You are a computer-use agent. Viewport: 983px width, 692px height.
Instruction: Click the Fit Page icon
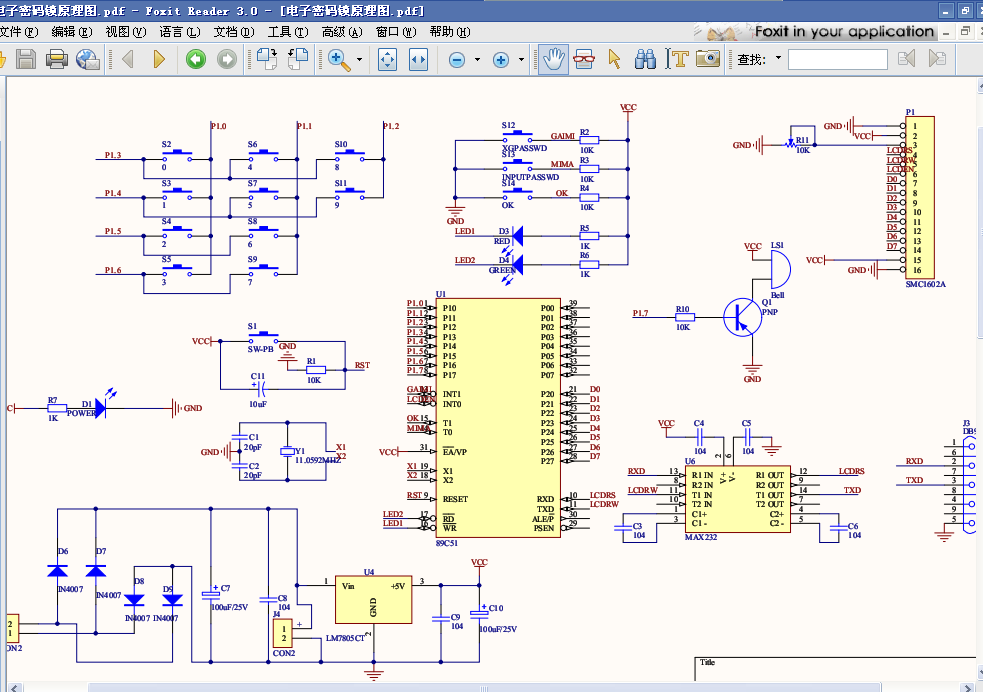[387, 60]
